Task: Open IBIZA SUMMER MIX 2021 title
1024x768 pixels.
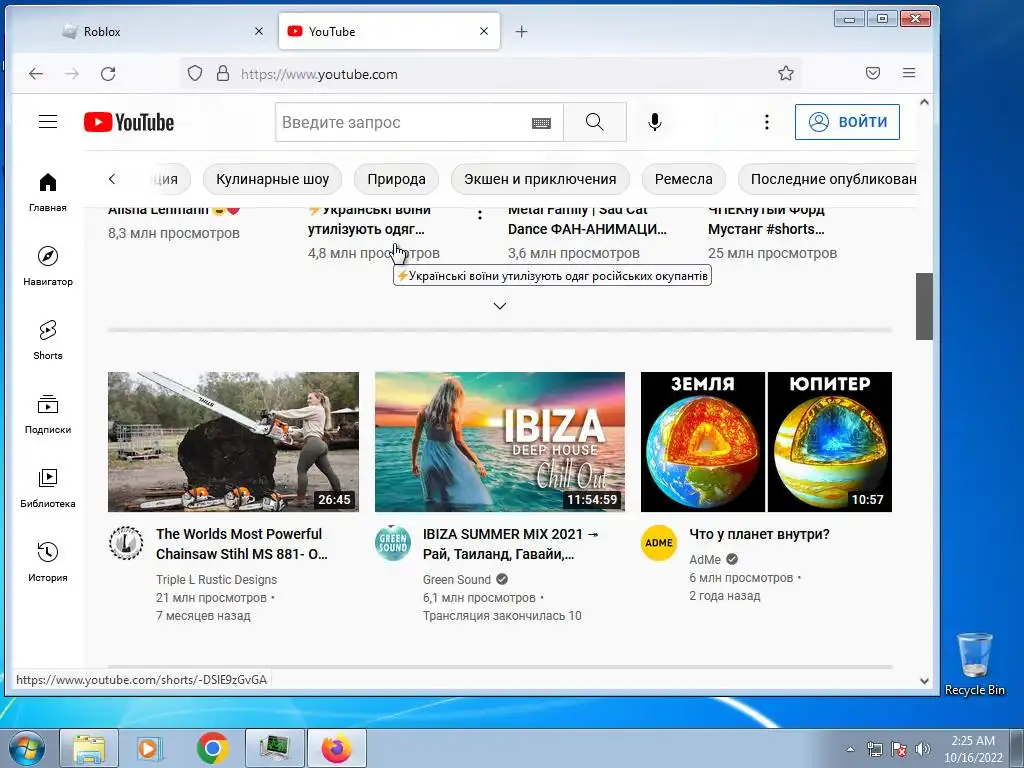Action: [511, 544]
